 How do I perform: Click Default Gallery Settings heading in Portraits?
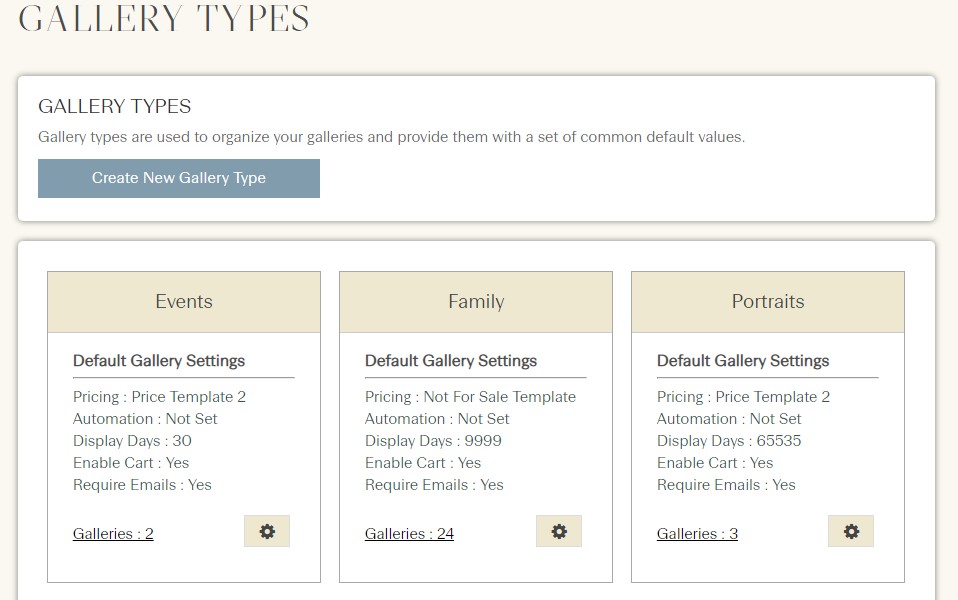coord(743,360)
